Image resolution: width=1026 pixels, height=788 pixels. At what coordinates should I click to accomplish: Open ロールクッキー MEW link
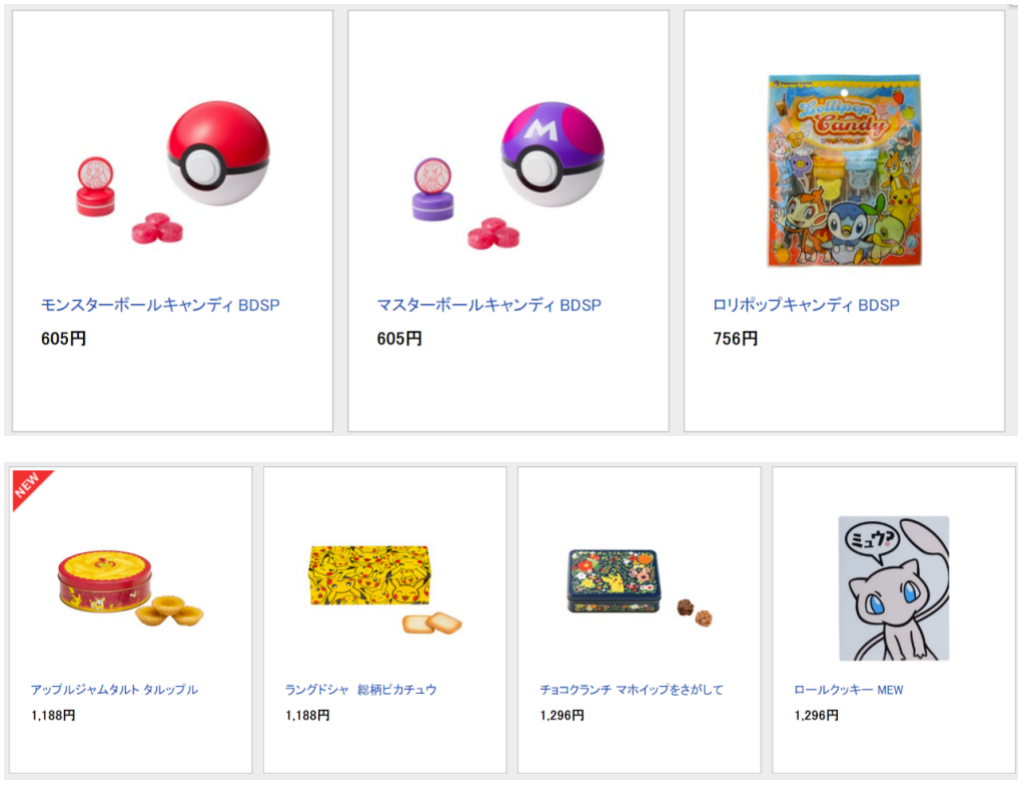[848, 690]
